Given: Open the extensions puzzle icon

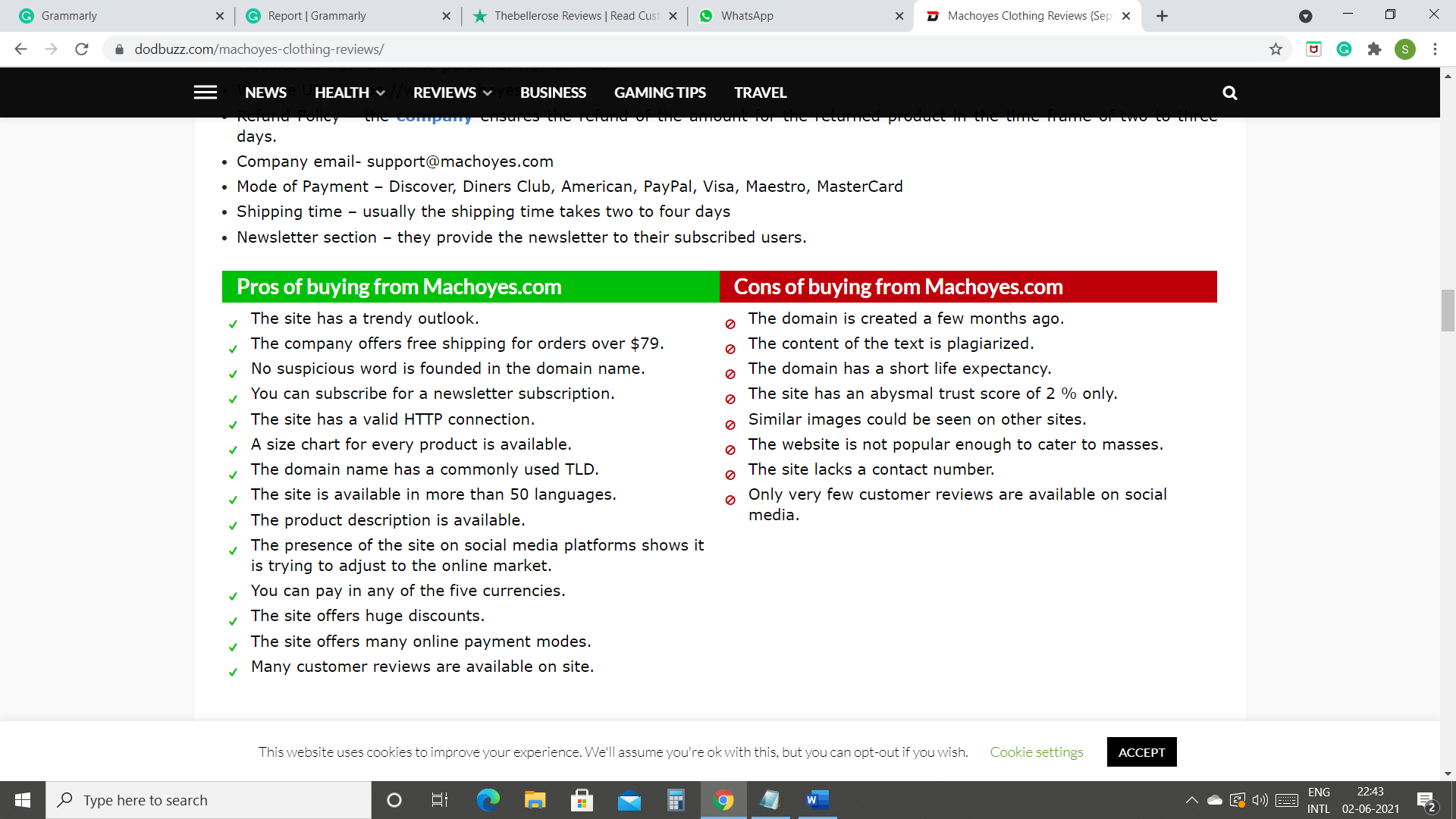Looking at the screenshot, I should 1374,49.
